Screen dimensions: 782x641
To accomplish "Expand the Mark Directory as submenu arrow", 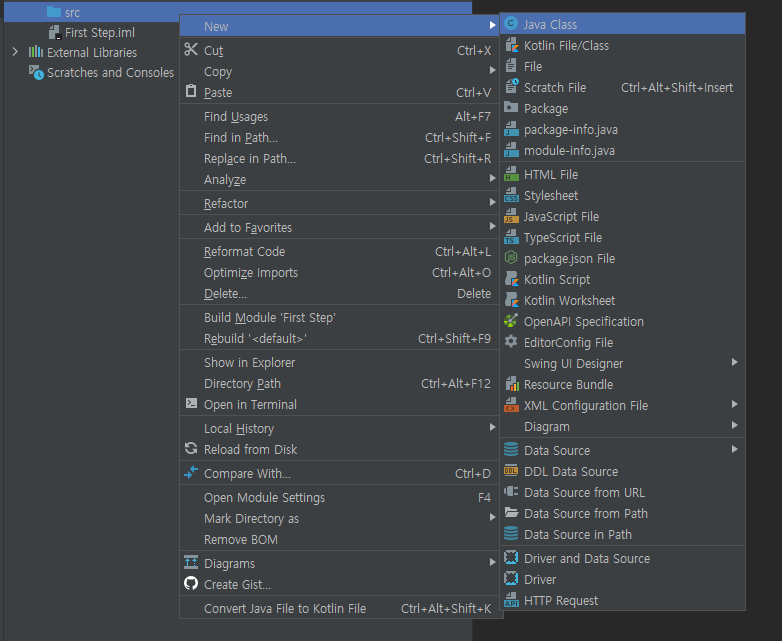I will click(492, 517).
